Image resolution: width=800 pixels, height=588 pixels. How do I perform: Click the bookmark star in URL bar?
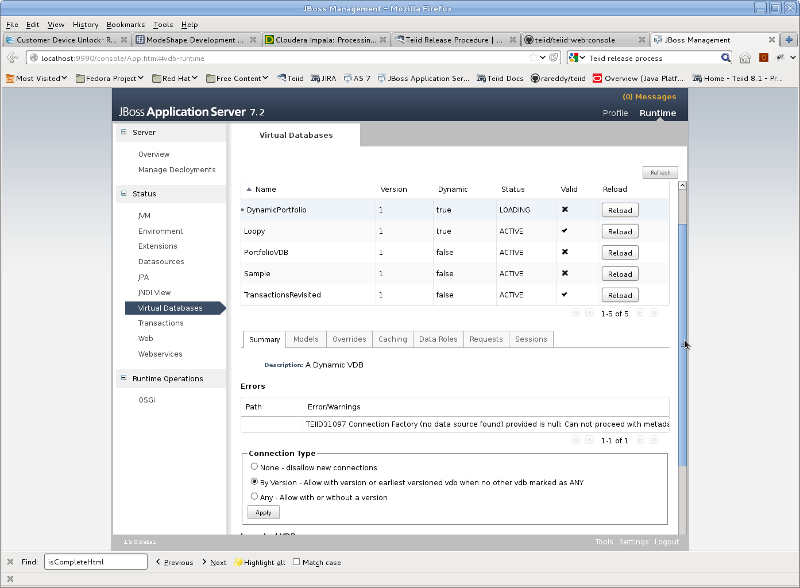click(x=533, y=58)
